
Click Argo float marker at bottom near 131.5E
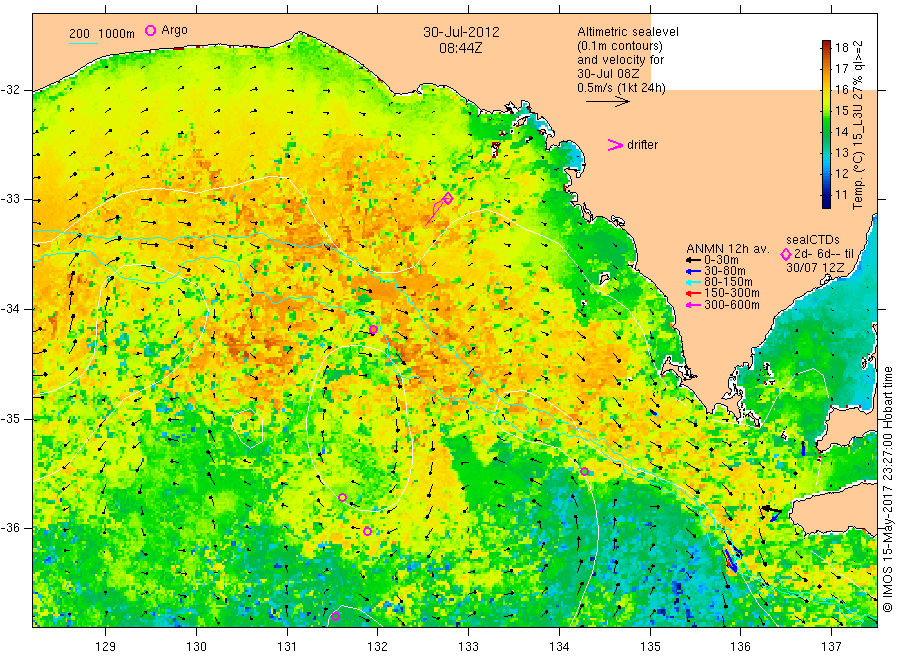click(x=336, y=617)
